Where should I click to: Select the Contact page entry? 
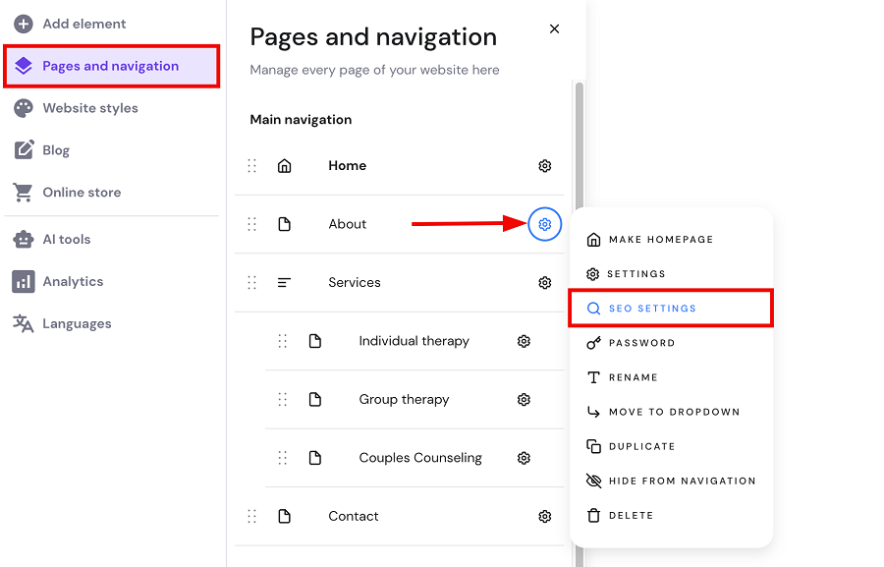click(x=353, y=516)
